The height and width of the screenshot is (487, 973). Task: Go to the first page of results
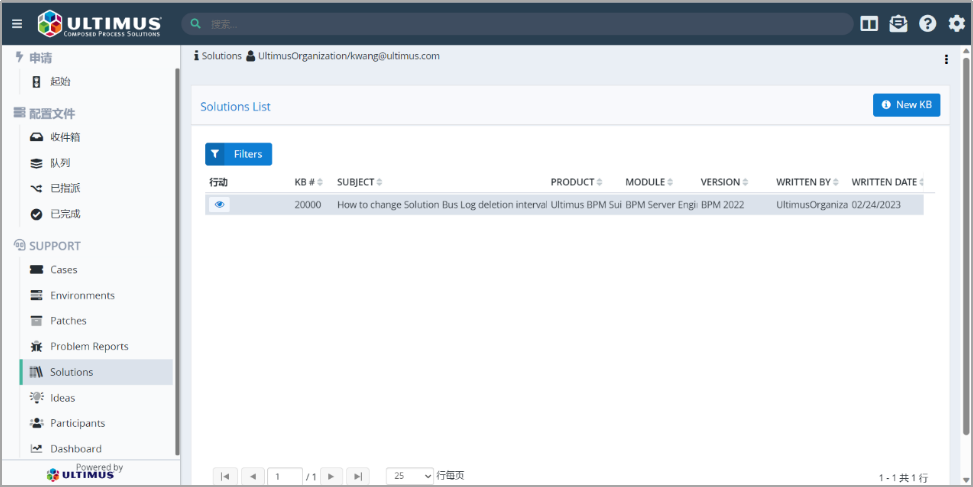point(225,476)
